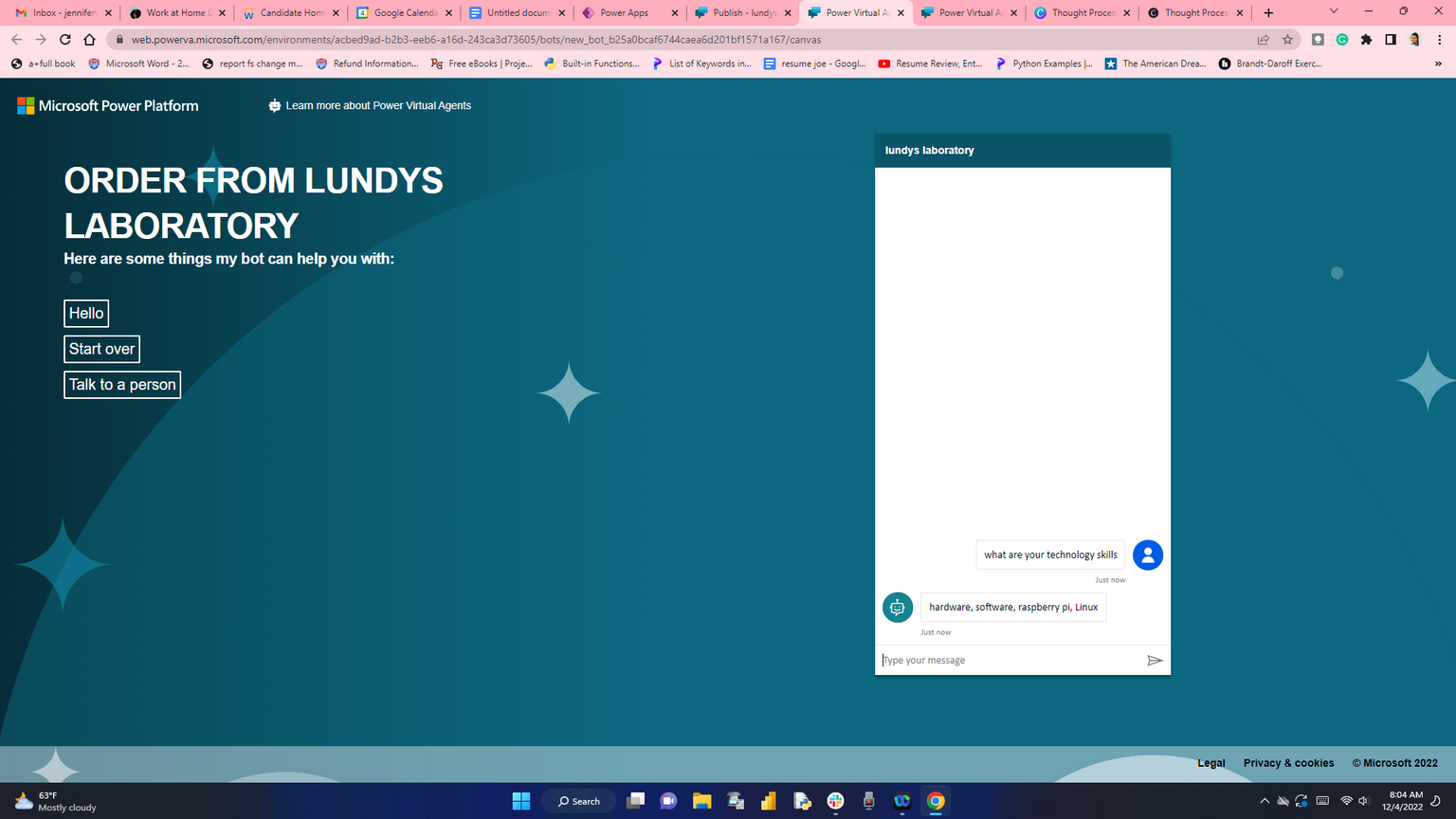
Task: Click the Start over suggestion button
Action: click(x=101, y=349)
